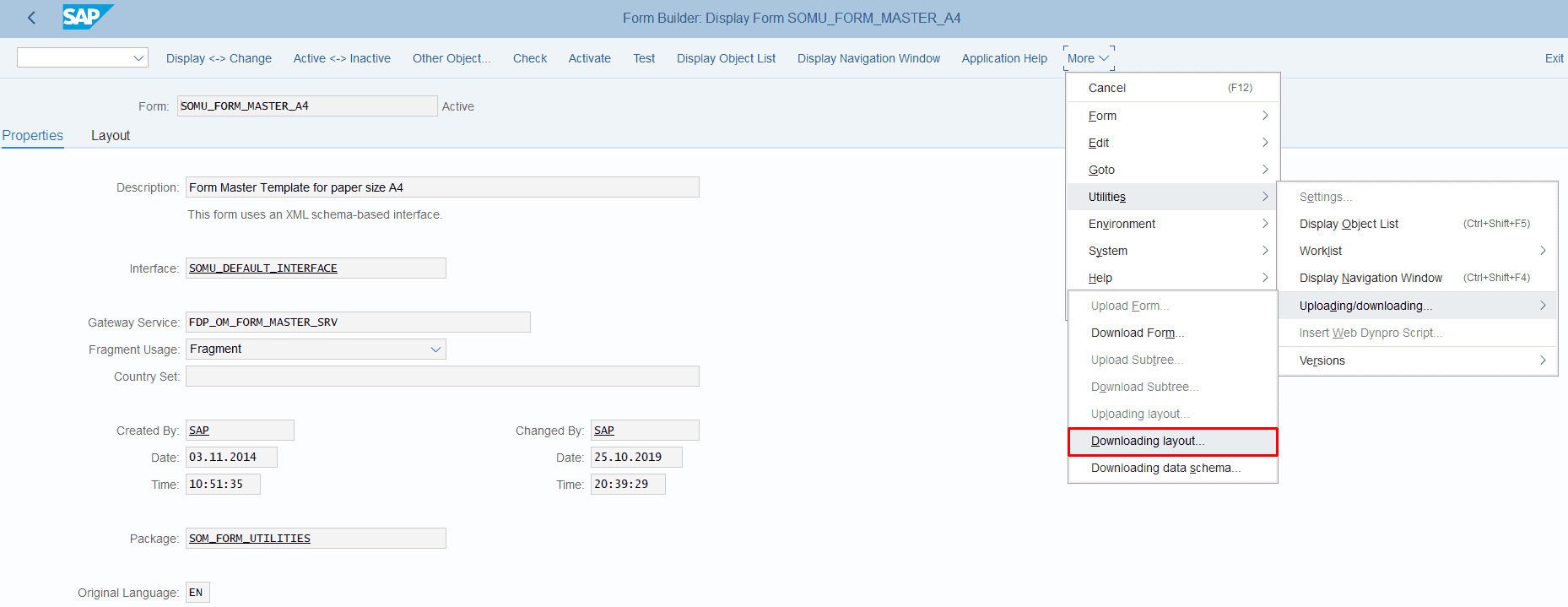
Task: Click the XML schema-based interface note
Action: (315, 214)
